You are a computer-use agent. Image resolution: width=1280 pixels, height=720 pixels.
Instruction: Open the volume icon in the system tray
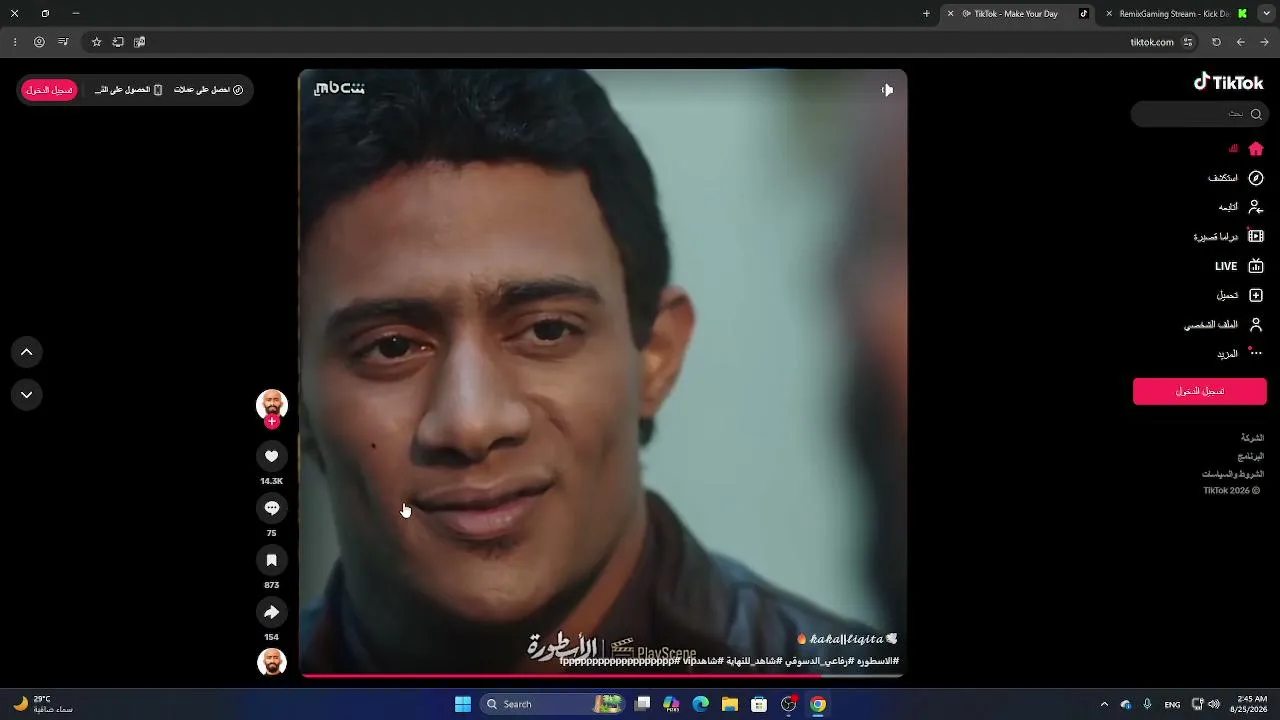point(1214,704)
